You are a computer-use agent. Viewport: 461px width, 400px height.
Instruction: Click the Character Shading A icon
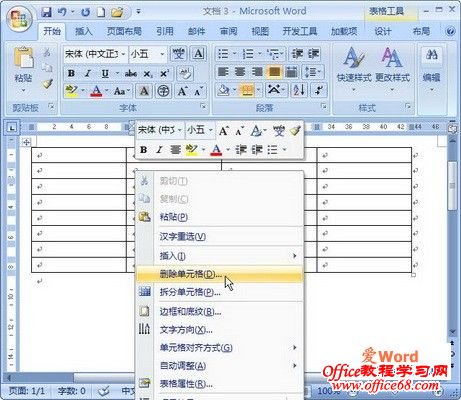(x=144, y=91)
